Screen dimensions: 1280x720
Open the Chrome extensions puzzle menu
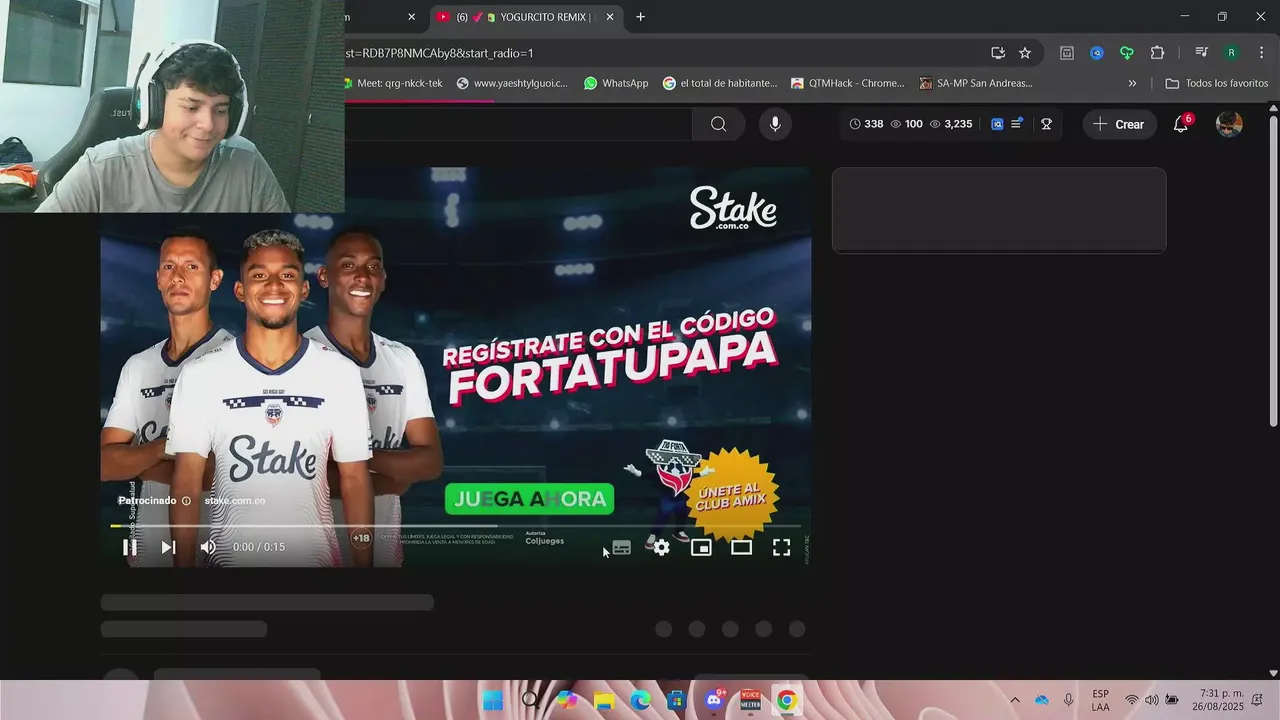[1157, 53]
